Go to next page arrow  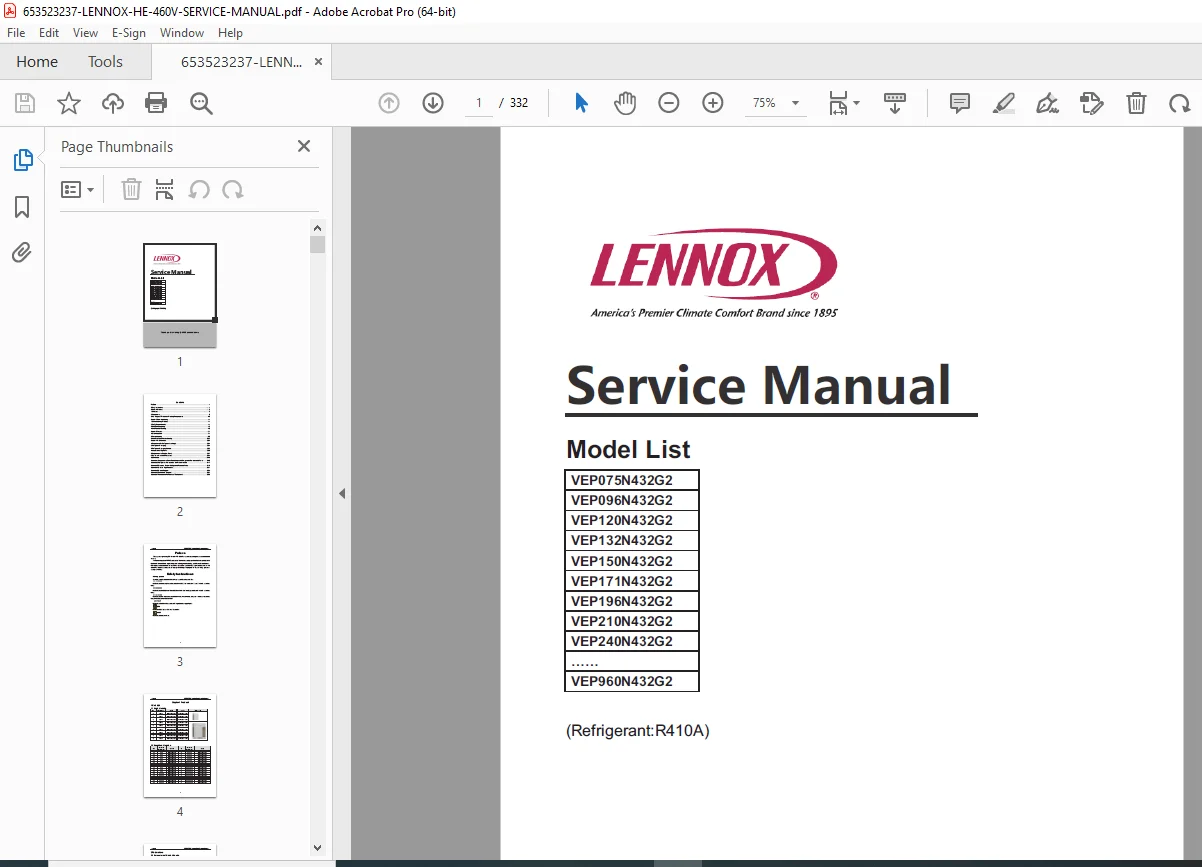point(433,103)
